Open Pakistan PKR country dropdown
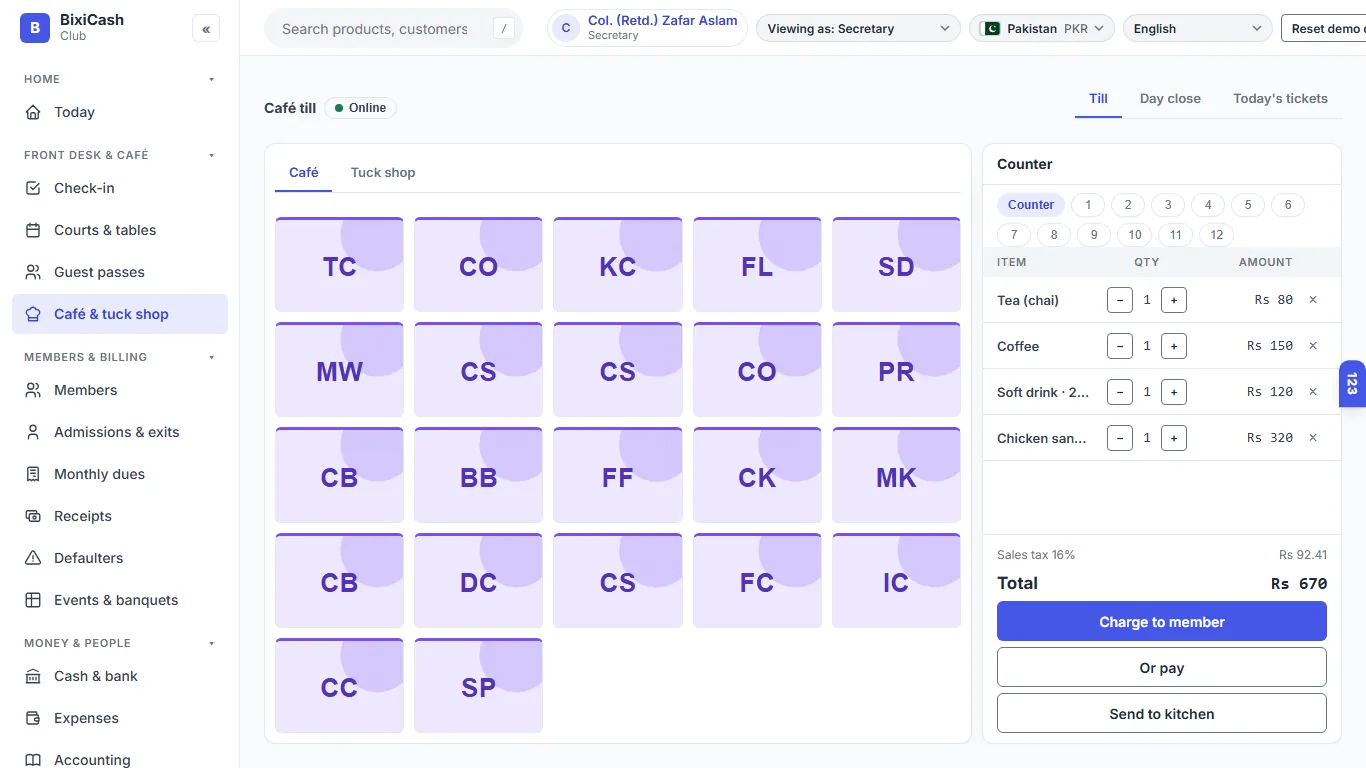 [x=1042, y=29]
